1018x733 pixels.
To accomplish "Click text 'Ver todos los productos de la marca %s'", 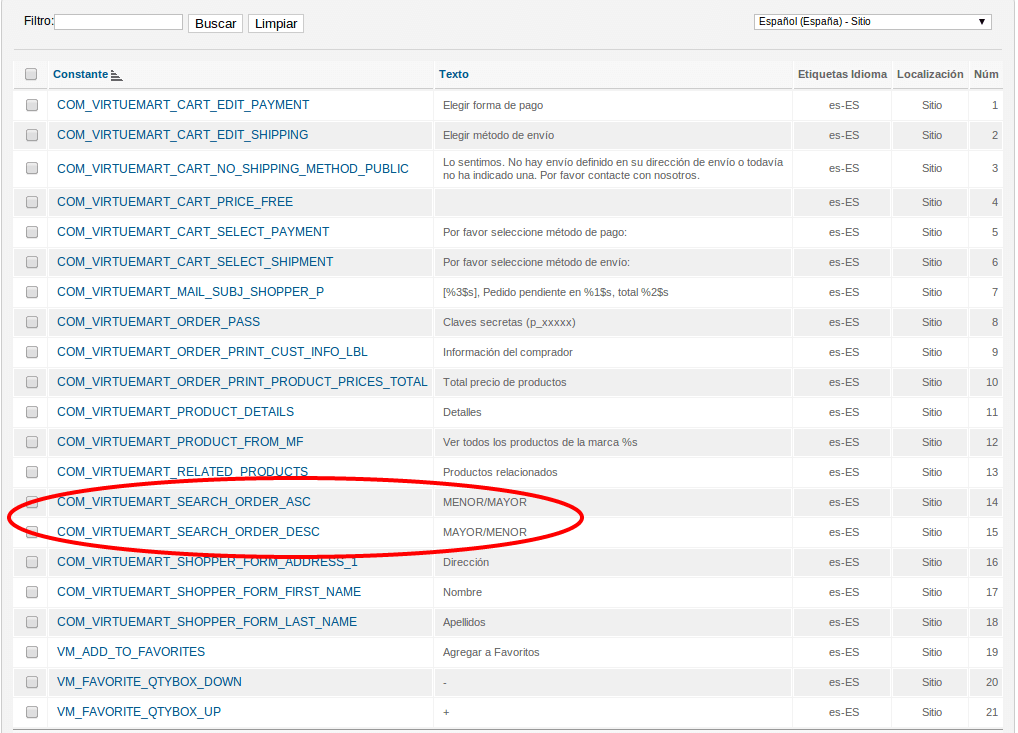I will coord(540,442).
